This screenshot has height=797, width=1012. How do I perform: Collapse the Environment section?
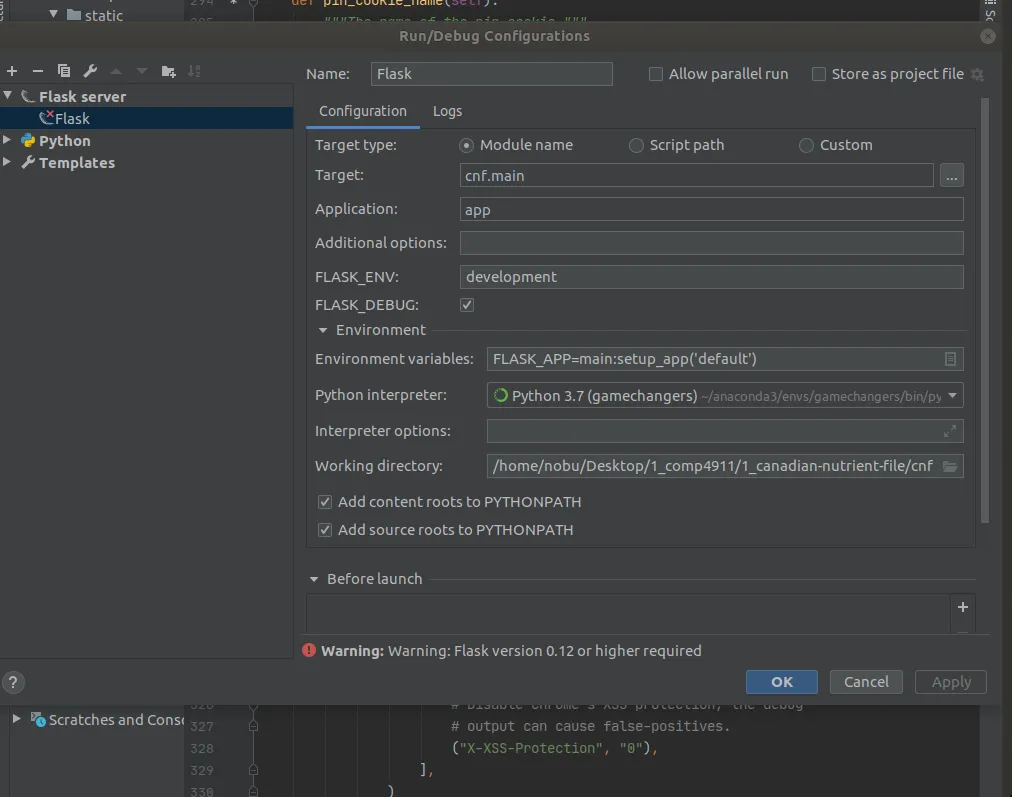pyautogui.click(x=323, y=330)
